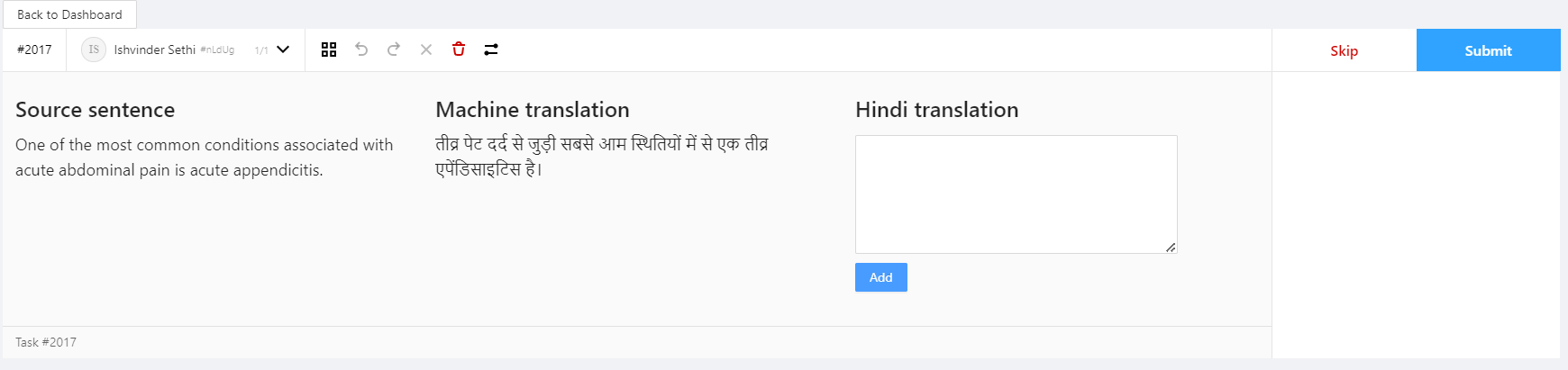Click the text area resize handle
Image resolution: width=1568 pixels, height=370 pixels.
[x=1171, y=247]
